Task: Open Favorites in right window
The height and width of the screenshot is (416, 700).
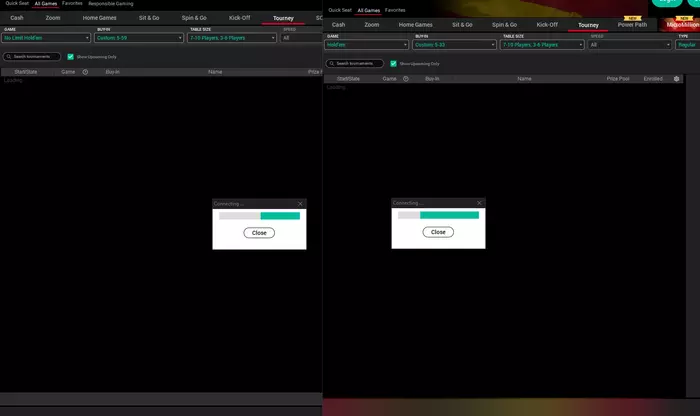Action: tap(395, 10)
